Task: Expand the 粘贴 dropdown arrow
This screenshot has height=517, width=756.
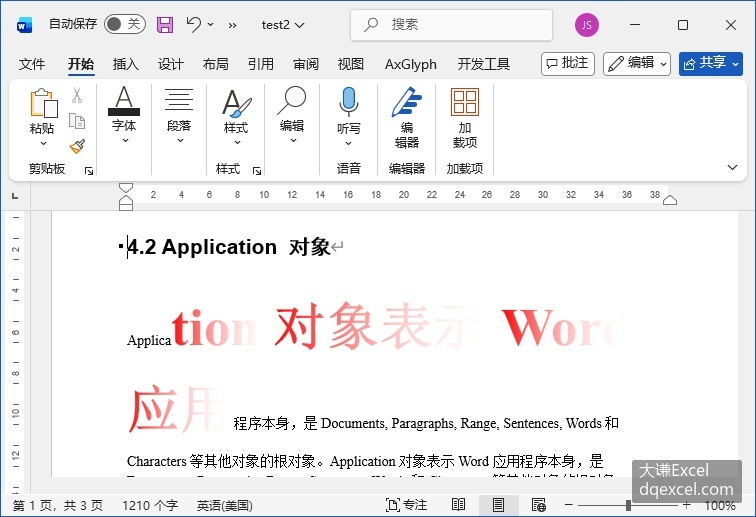Action: (x=43, y=143)
